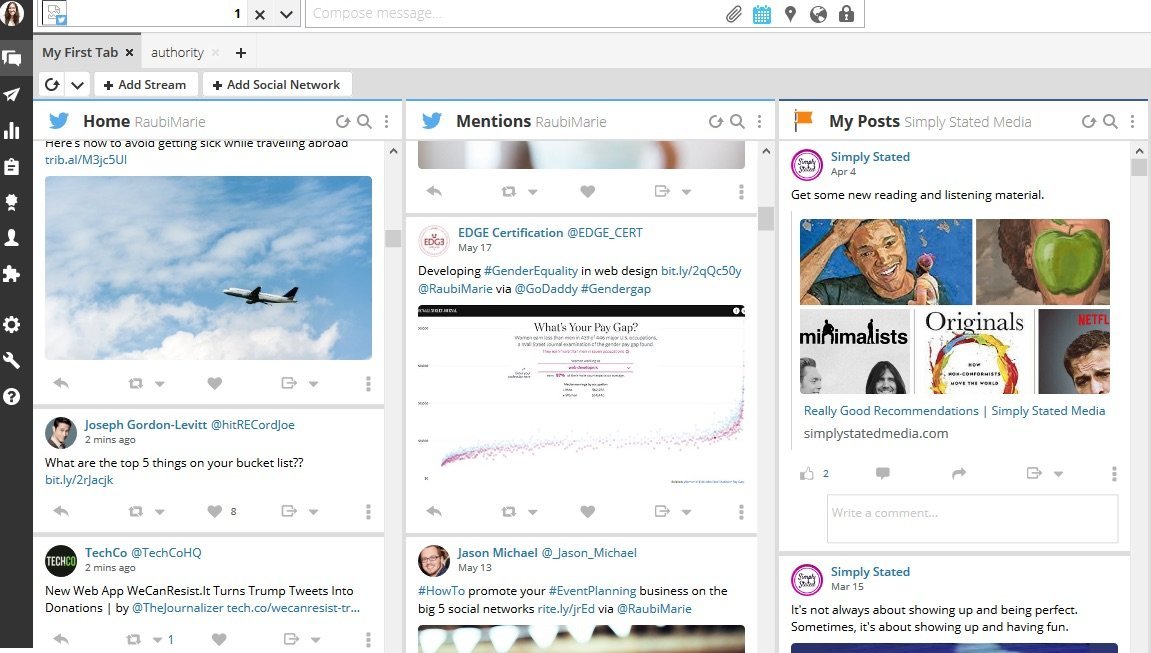Viewport: 1151px width, 653px height.
Task: Thumbs up the Simply Stated Apr 4 post
Action: 807,473
